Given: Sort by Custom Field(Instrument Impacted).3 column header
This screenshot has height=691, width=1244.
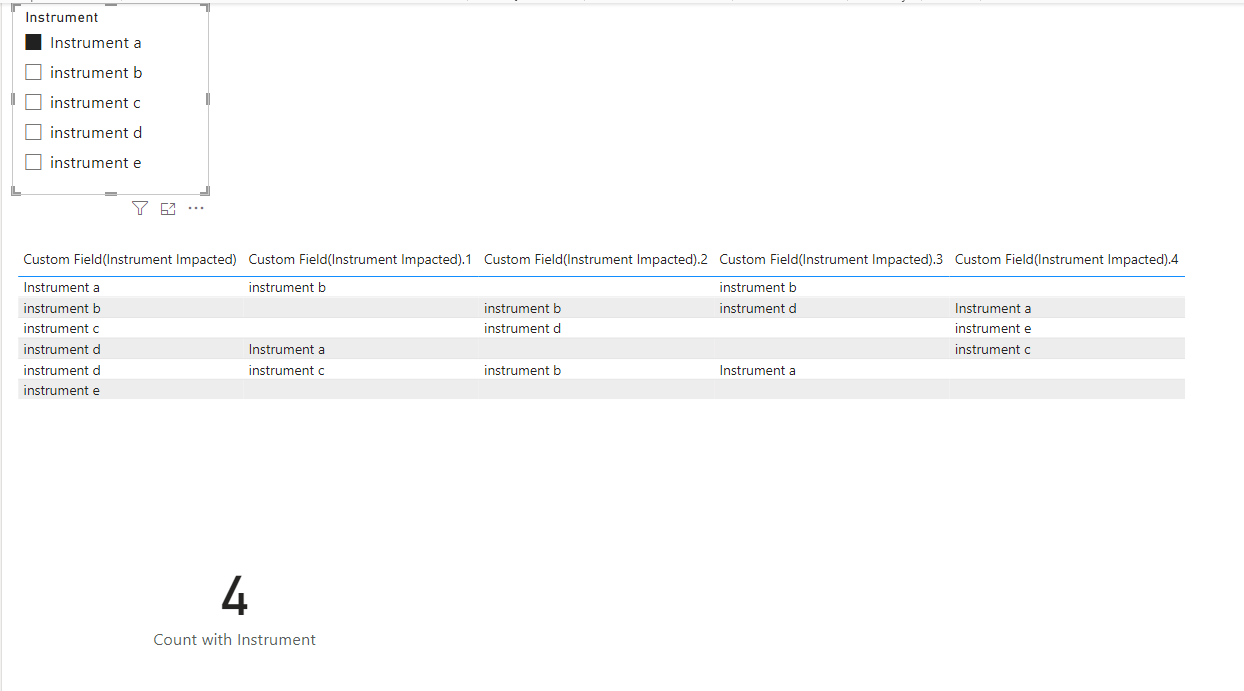Looking at the screenshot, I should [x=831, y=259].
